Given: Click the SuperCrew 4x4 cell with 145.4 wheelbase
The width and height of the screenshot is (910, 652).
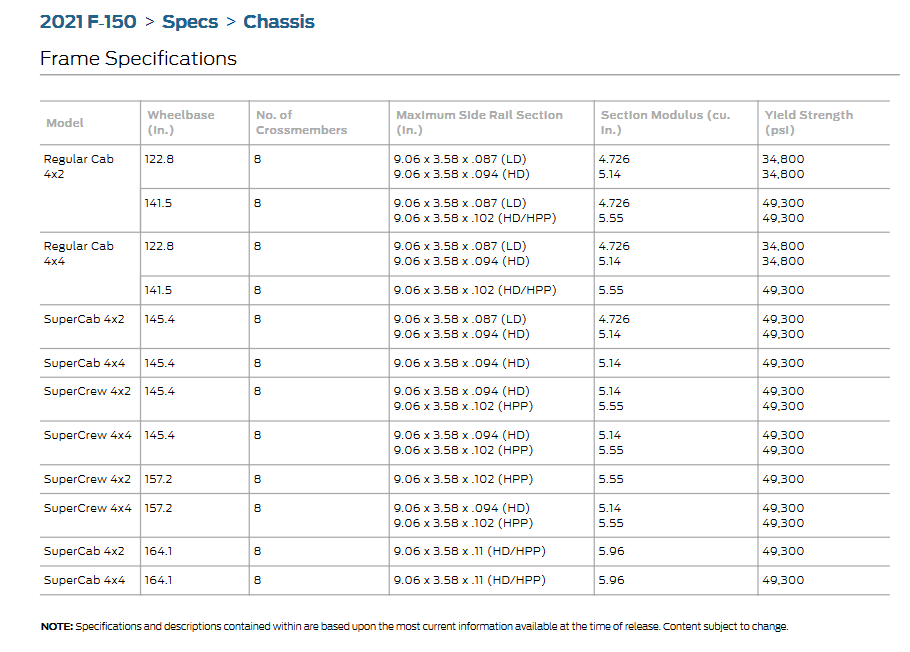Looking at the screenshot, I should pyautogui.click(x=87, y=435).
